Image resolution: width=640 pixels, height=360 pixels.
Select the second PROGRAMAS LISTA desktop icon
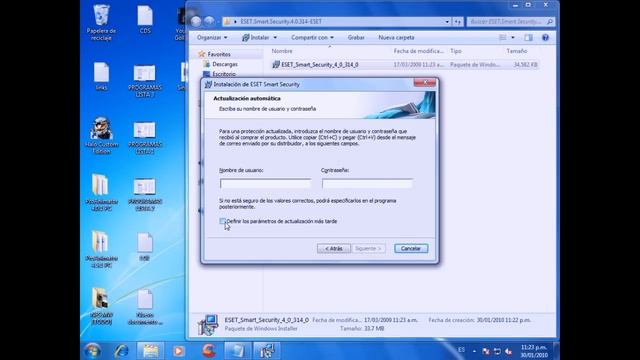pos(145,138)
